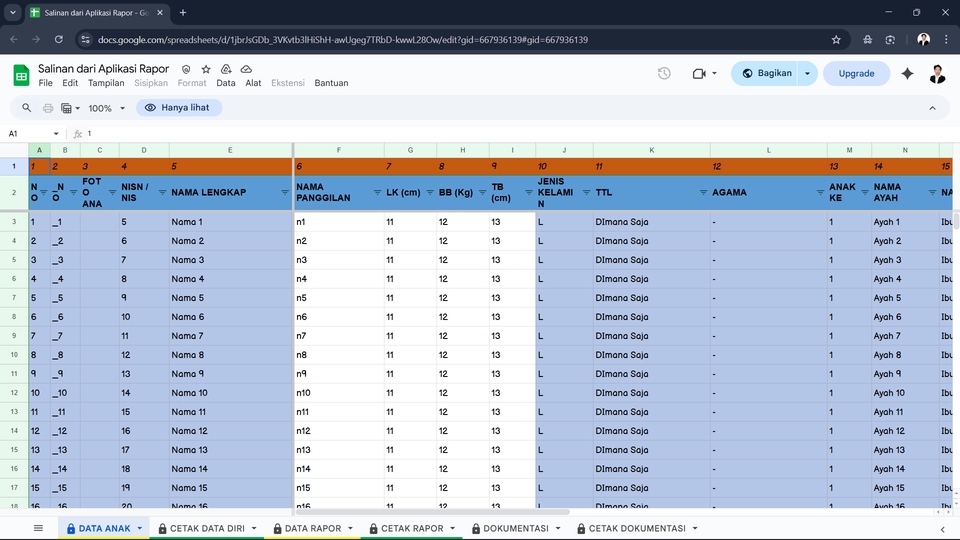Toggle the ANAK KE column filter
Viewport: 960px width, 540px height.
coord(864,192)
